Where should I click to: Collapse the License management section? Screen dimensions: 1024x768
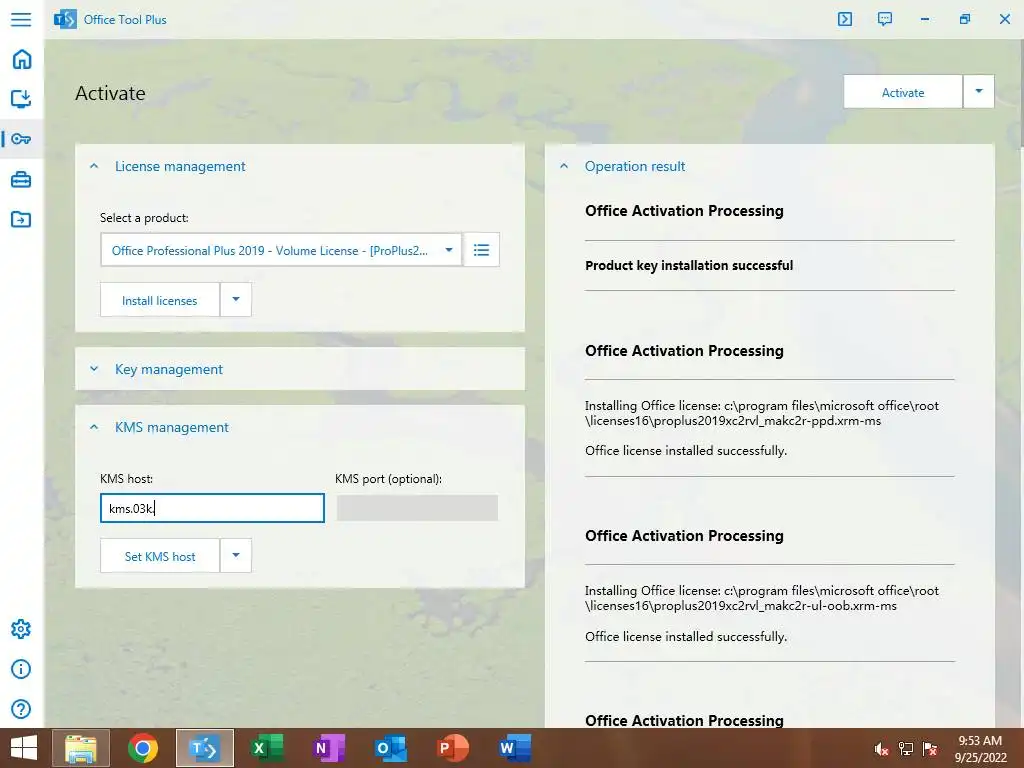(94, 166)
